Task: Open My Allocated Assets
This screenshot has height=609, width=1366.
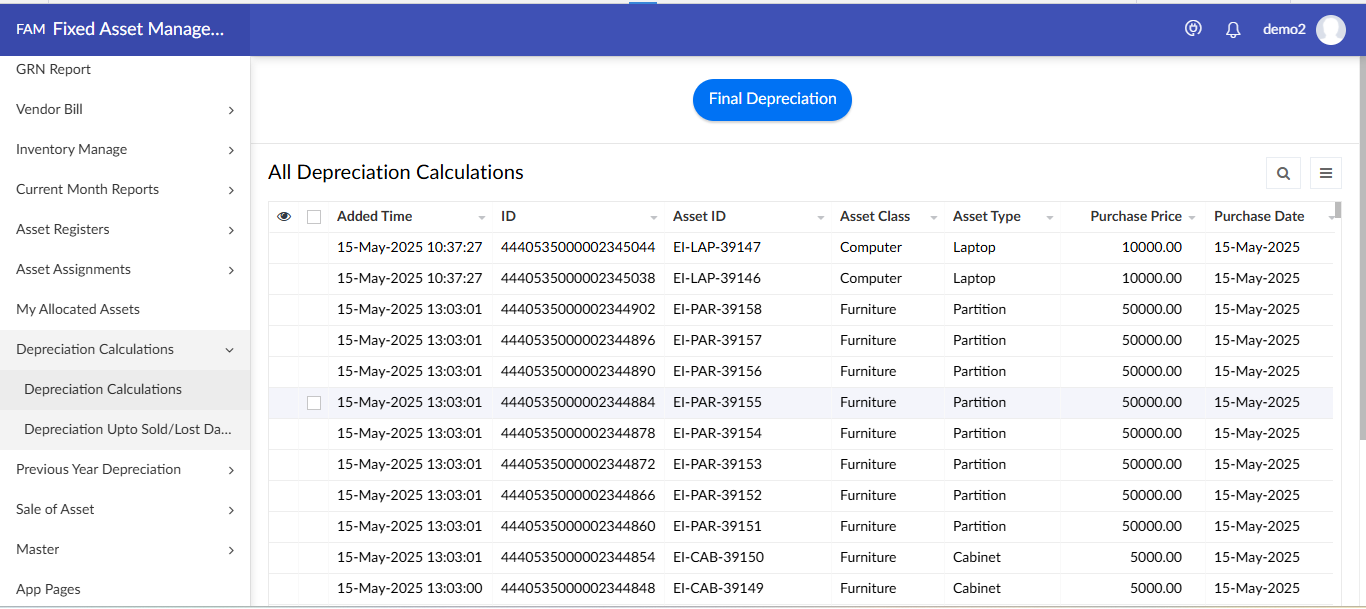Action: click(78, 309)
